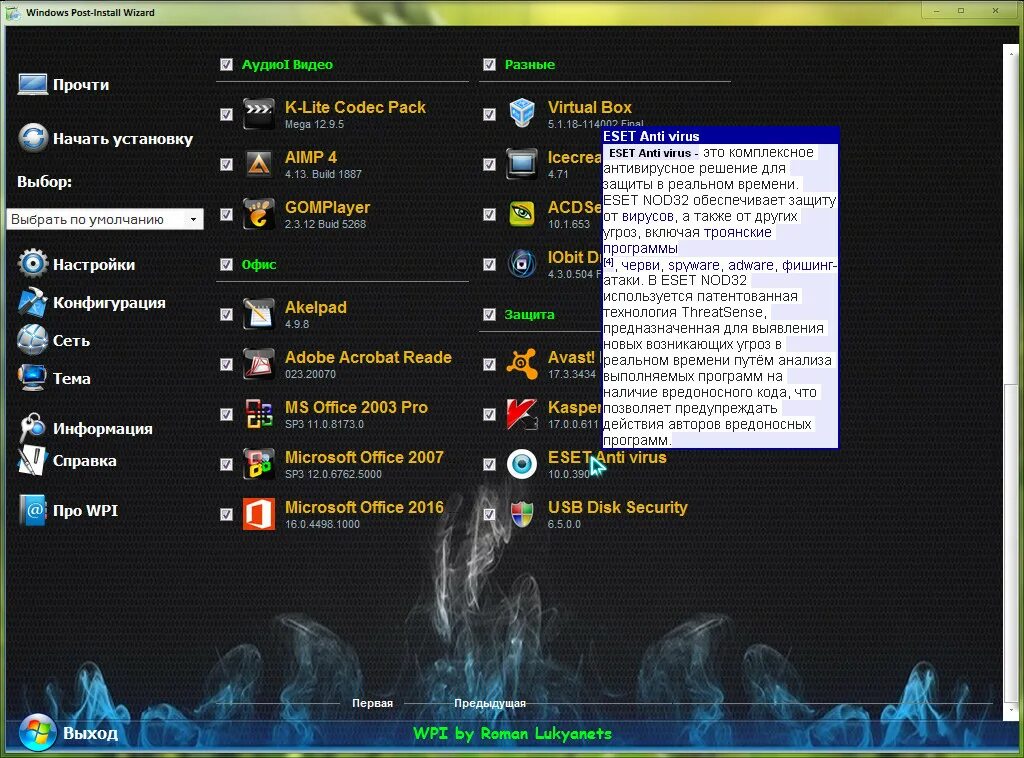Select the K-Lite Codec Pack icon
The height and width of the screenshot is (758, 1024).
[258, 114]
